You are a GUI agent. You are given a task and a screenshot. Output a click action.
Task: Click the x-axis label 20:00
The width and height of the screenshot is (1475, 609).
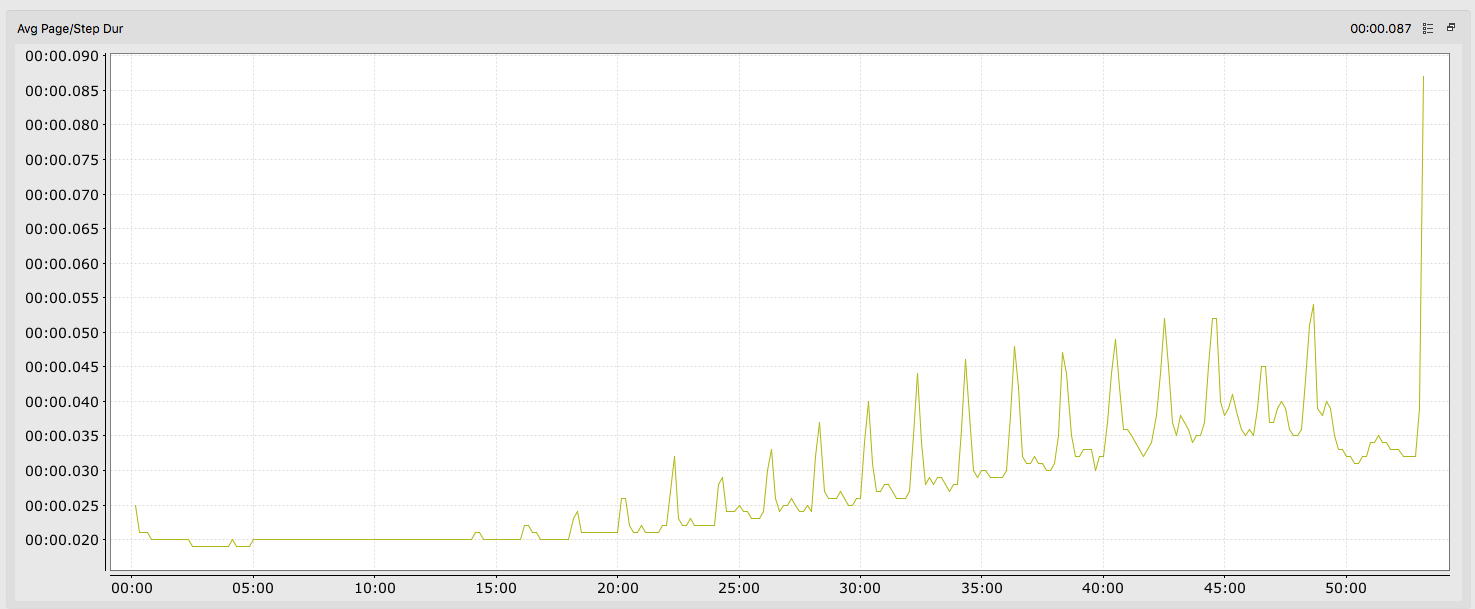point(617,588)
